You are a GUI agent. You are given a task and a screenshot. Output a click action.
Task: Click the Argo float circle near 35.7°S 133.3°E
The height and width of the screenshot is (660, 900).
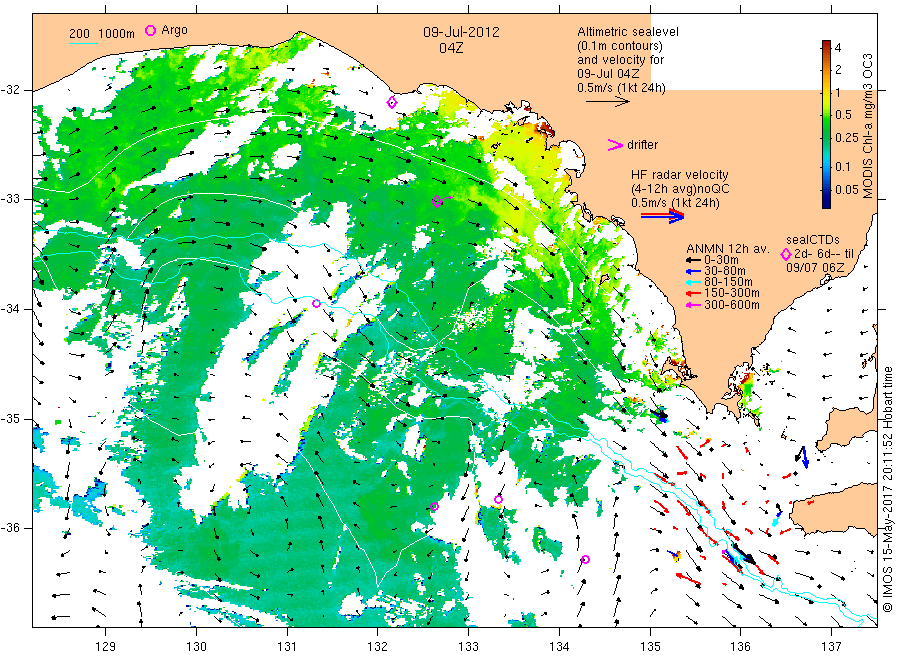tap(498, 499)
